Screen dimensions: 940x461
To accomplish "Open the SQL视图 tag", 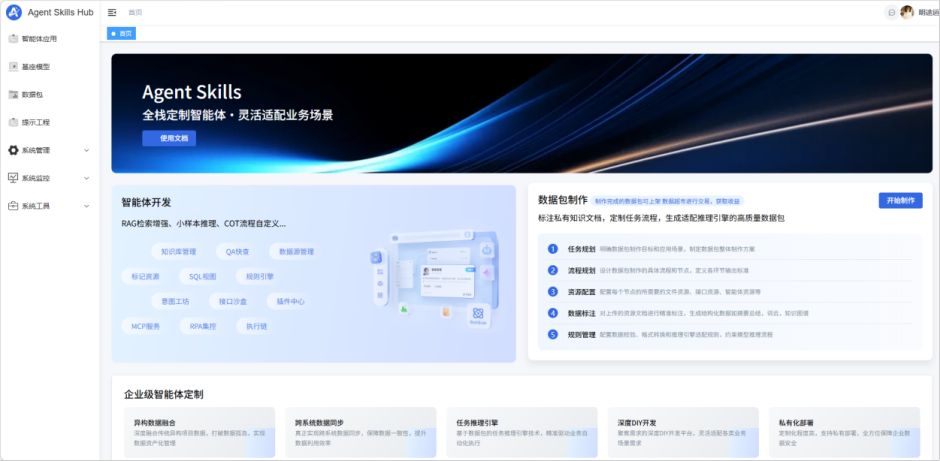I will coord(203,276).
